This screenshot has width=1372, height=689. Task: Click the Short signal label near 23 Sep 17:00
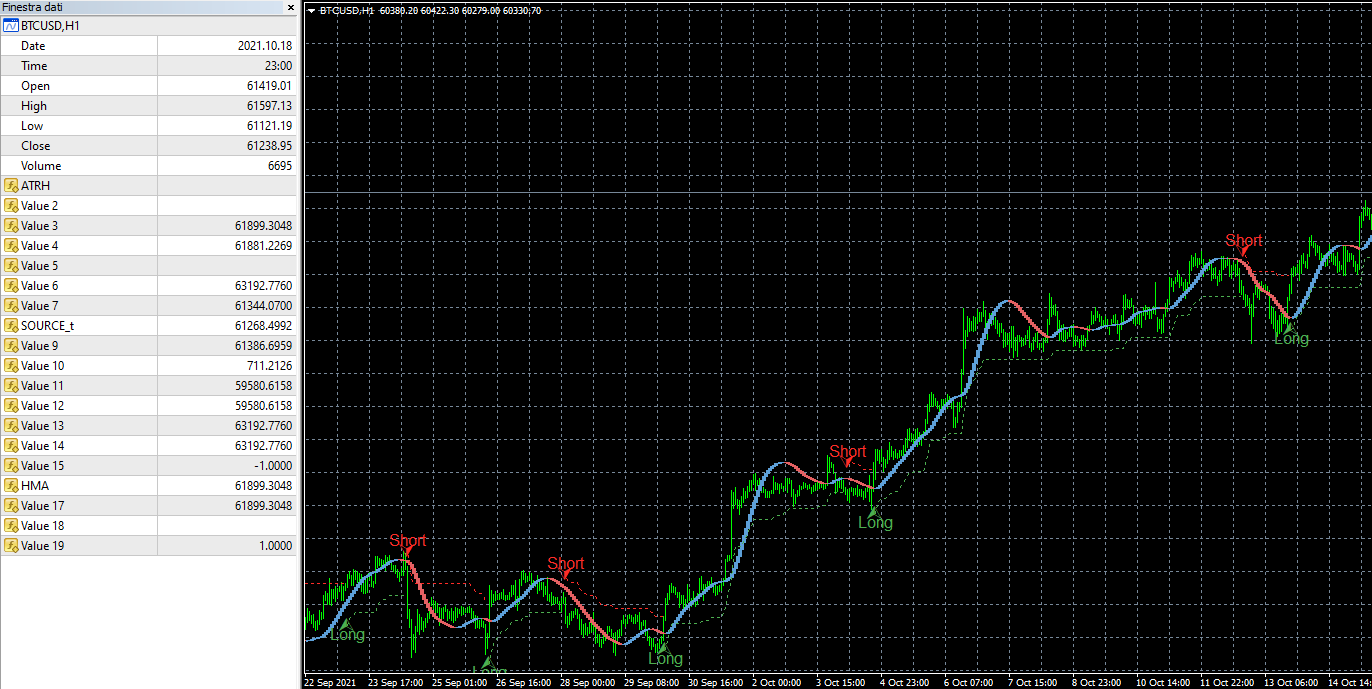coord(408,541)
